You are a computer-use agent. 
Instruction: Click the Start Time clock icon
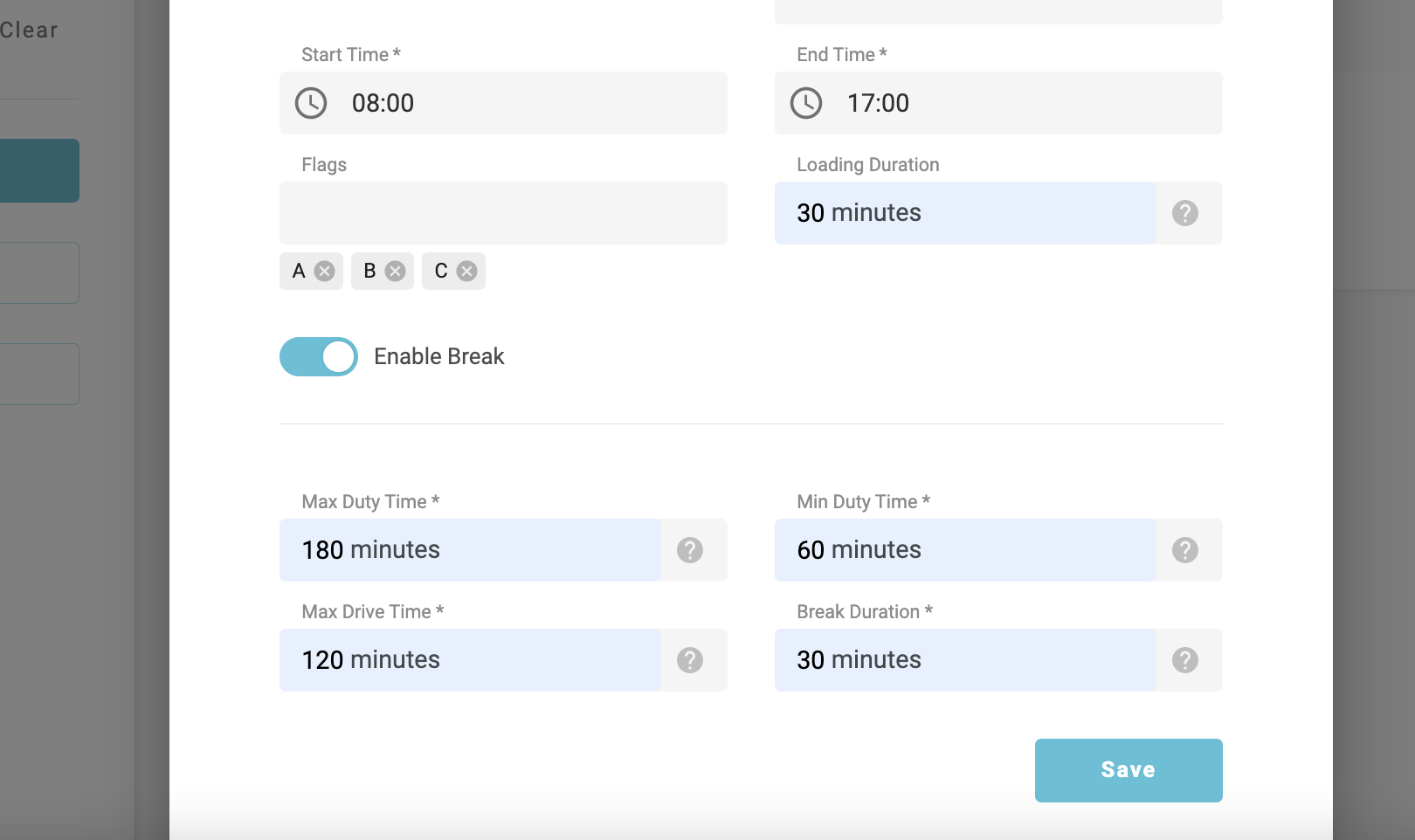311,103
